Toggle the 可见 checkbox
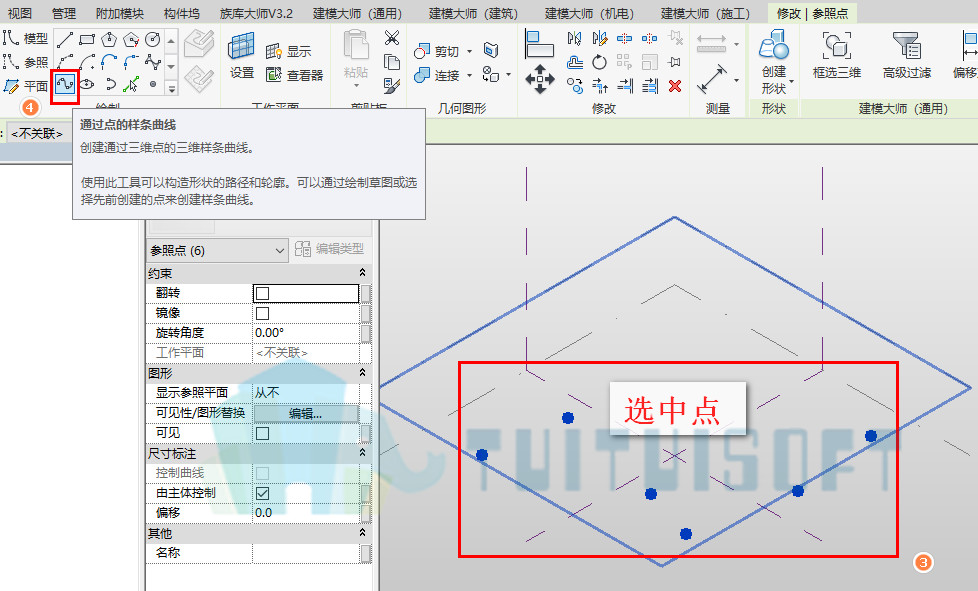 263,433
